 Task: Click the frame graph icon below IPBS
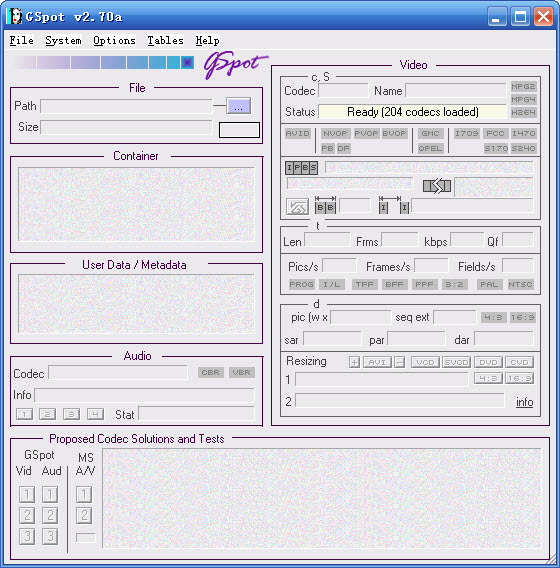coord(297,207)
